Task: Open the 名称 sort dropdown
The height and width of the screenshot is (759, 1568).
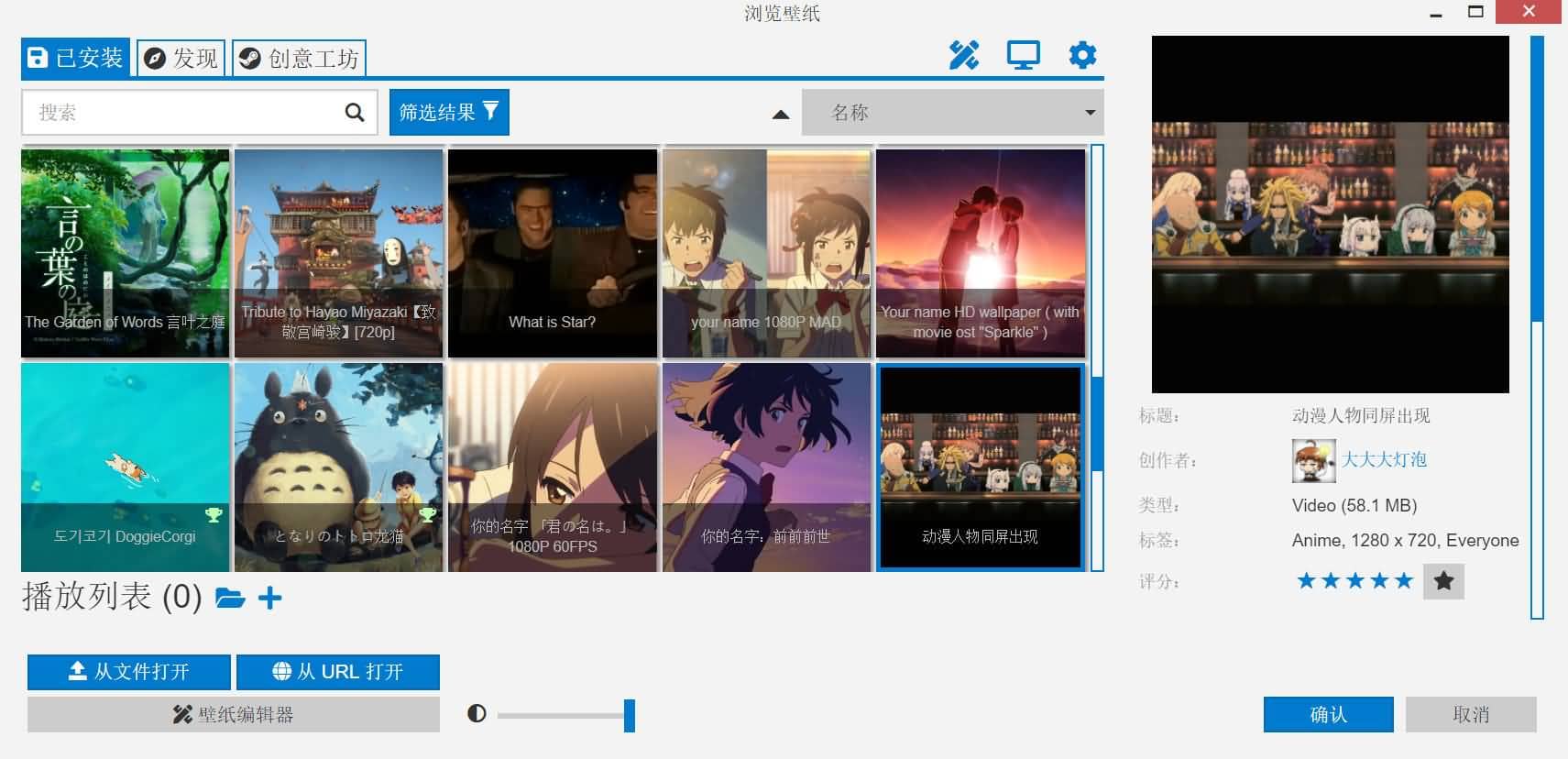Action: pyautogui.click(x=953, y=113)
